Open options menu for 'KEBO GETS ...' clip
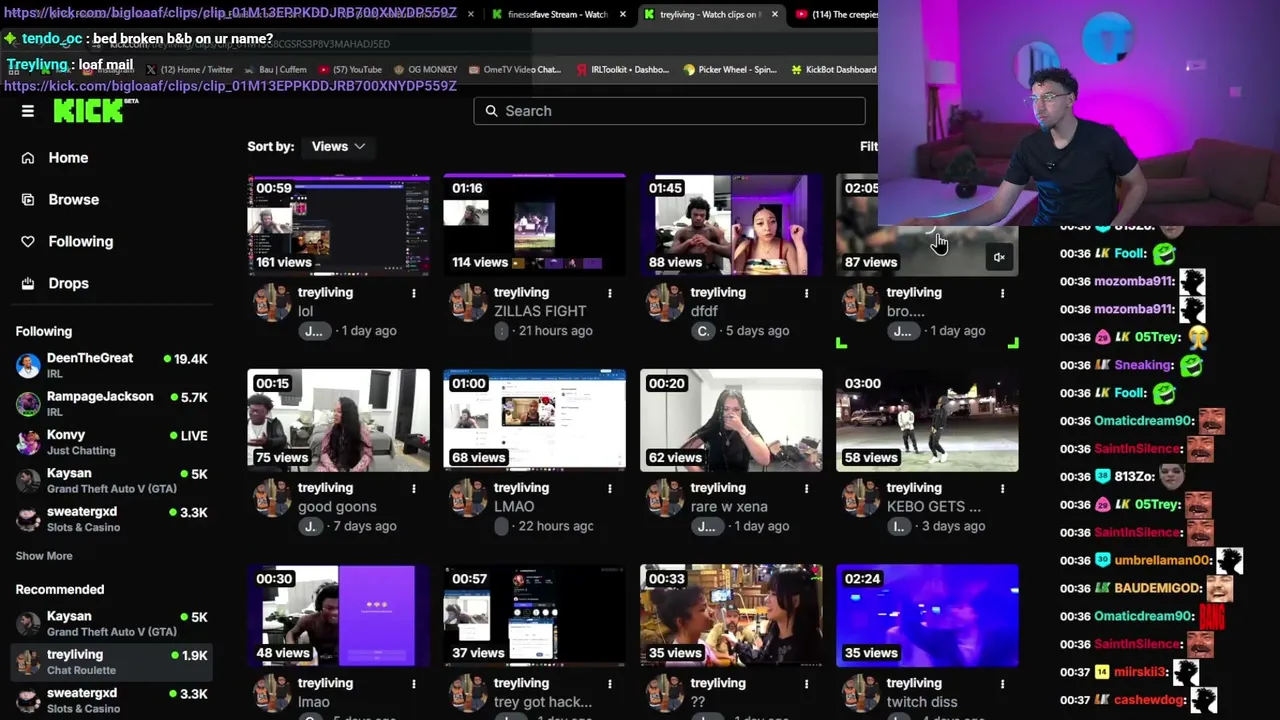Viewport: 1280px width, 720px height. click(x=1002, y=488)
